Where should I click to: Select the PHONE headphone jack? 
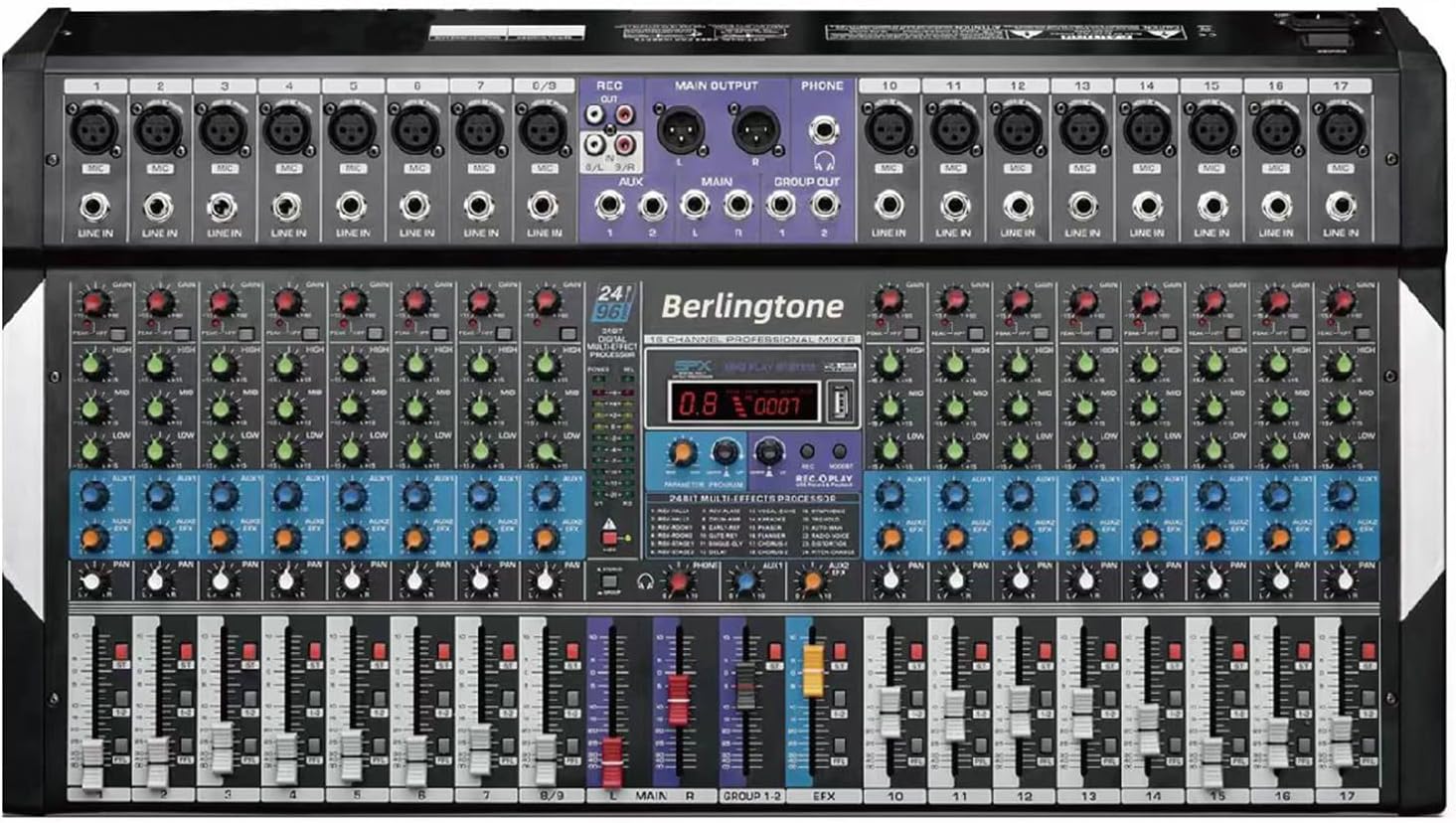pyautogui.click(x=824, y=129)
